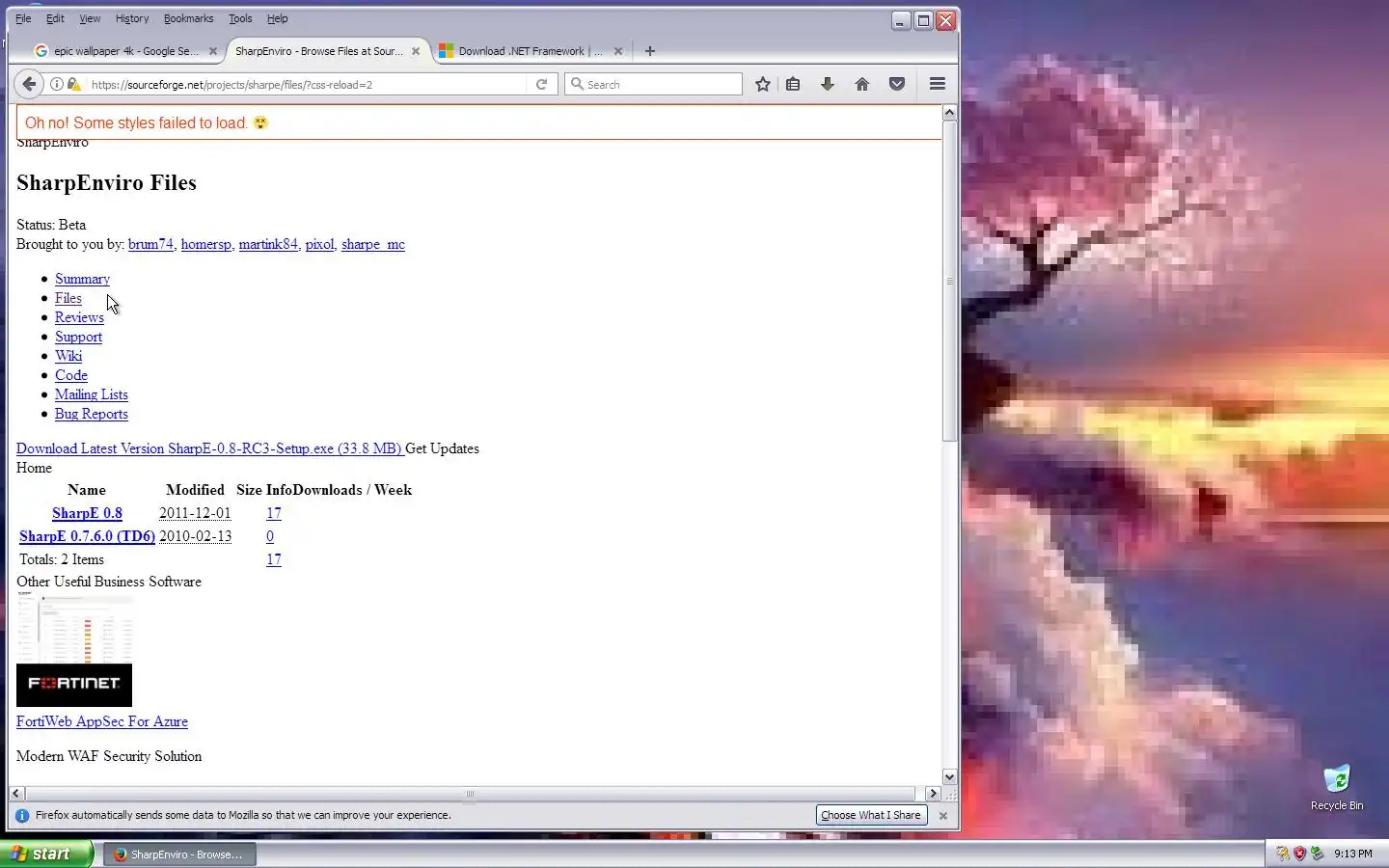Open the Firefox hamburger menu
1389x868 pixels.
pos(937,84)
